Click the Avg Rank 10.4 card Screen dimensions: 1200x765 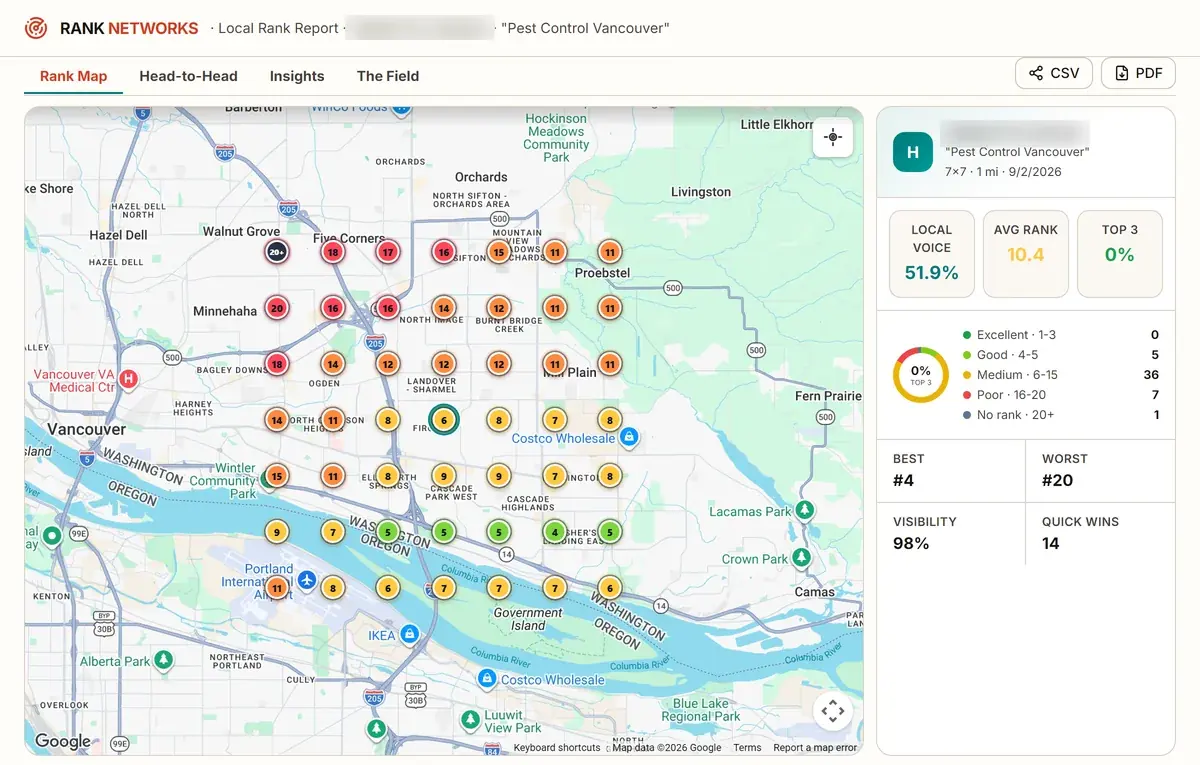pos(1026,254)
